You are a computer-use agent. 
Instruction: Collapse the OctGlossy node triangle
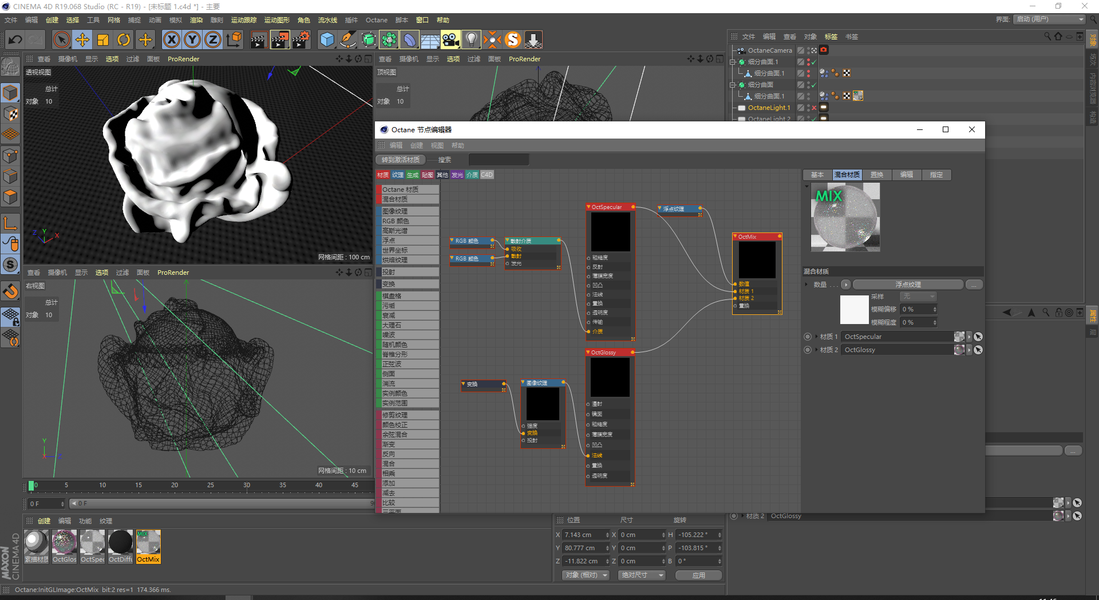[x=589, y=353]
